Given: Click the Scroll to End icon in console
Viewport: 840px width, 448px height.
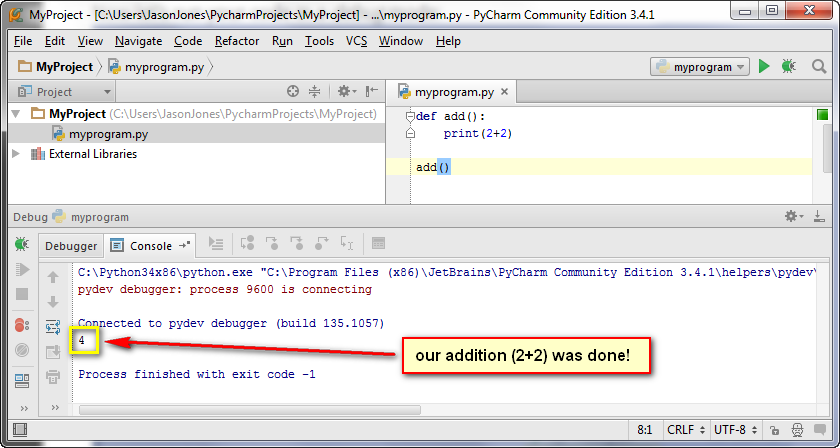Looking at the screenshot, I should click(53, 352).
